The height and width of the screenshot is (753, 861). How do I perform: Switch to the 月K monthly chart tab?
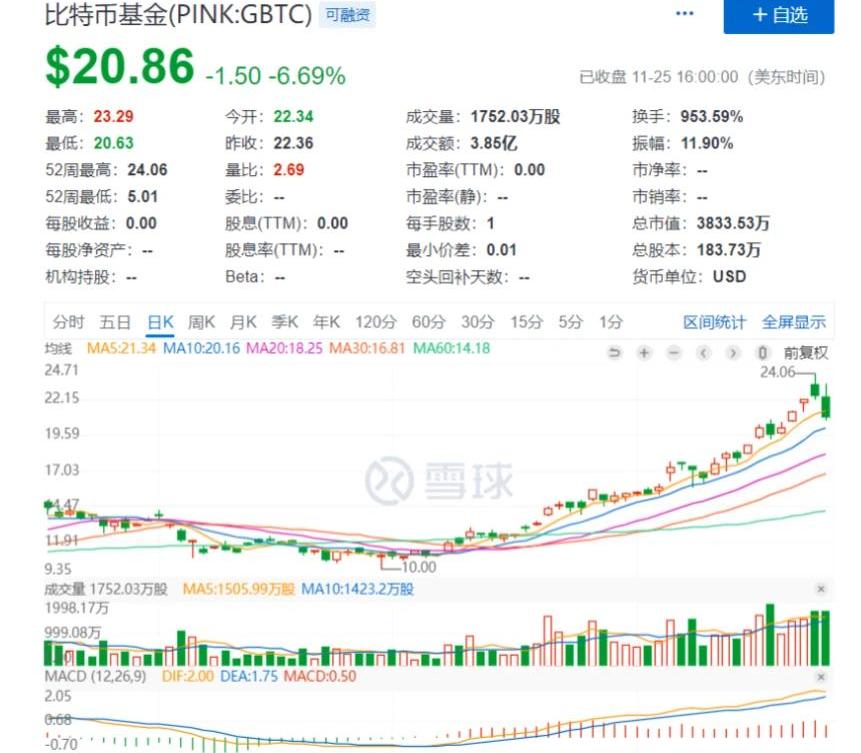click(x=243, y=322)
